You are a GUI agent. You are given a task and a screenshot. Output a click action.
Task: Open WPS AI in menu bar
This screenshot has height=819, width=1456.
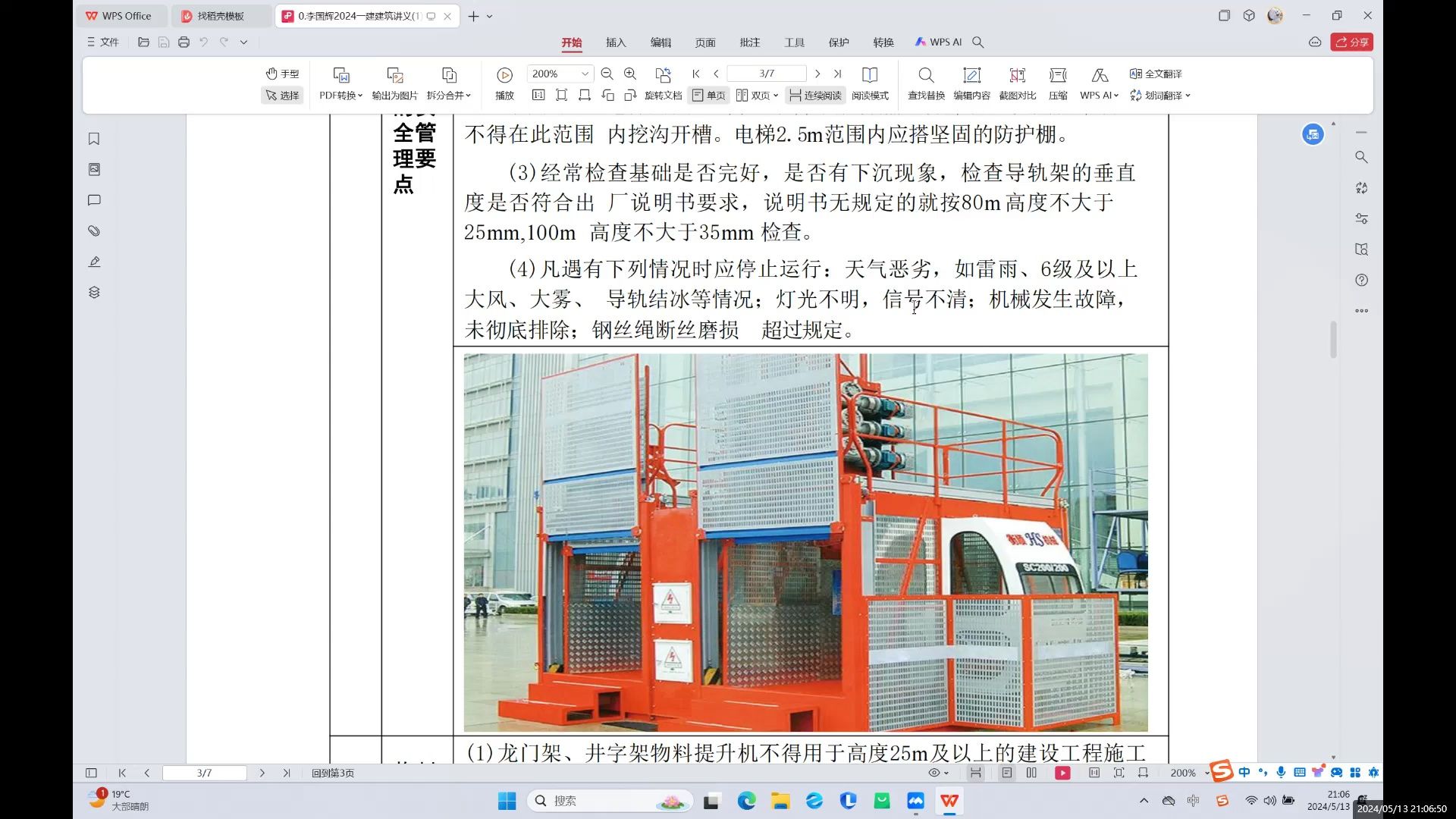click(x=938, y=42)
